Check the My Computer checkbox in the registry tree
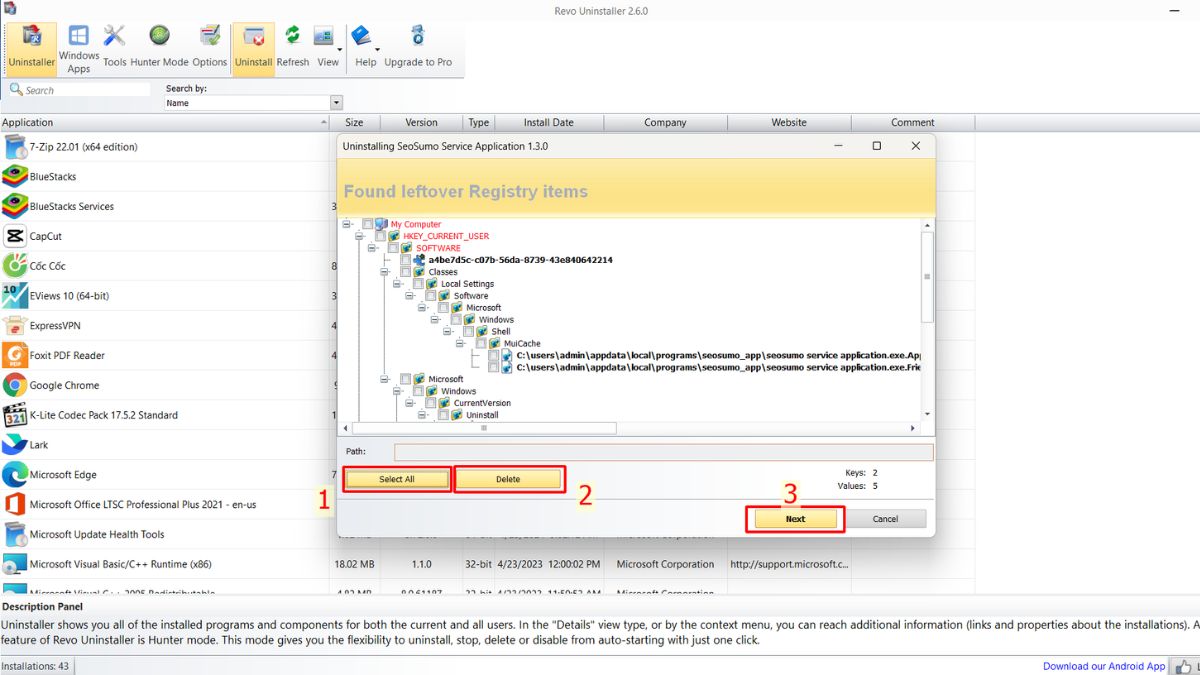The image size is (1200, 675). pos(368,224)
